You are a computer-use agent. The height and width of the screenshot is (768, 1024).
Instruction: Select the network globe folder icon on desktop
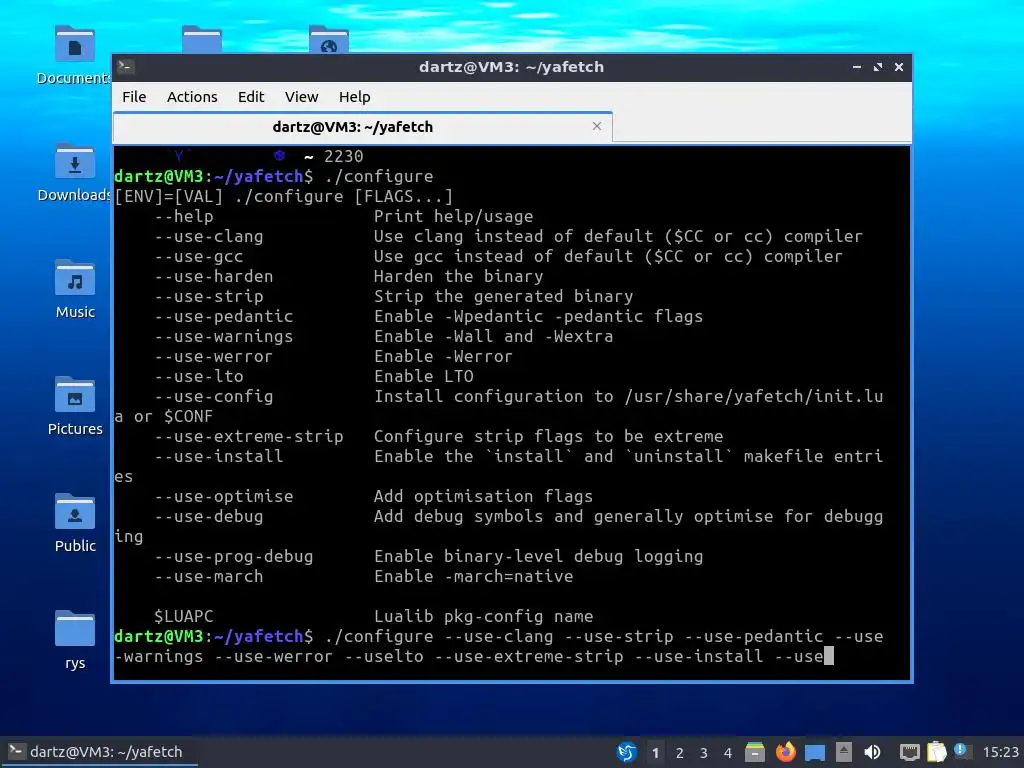pos(328,39)
